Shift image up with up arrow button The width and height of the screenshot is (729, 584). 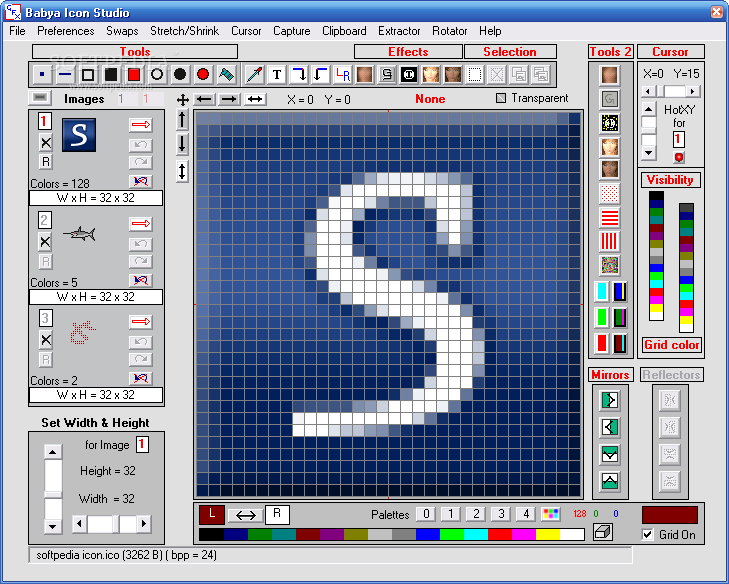tap(182, 119)
